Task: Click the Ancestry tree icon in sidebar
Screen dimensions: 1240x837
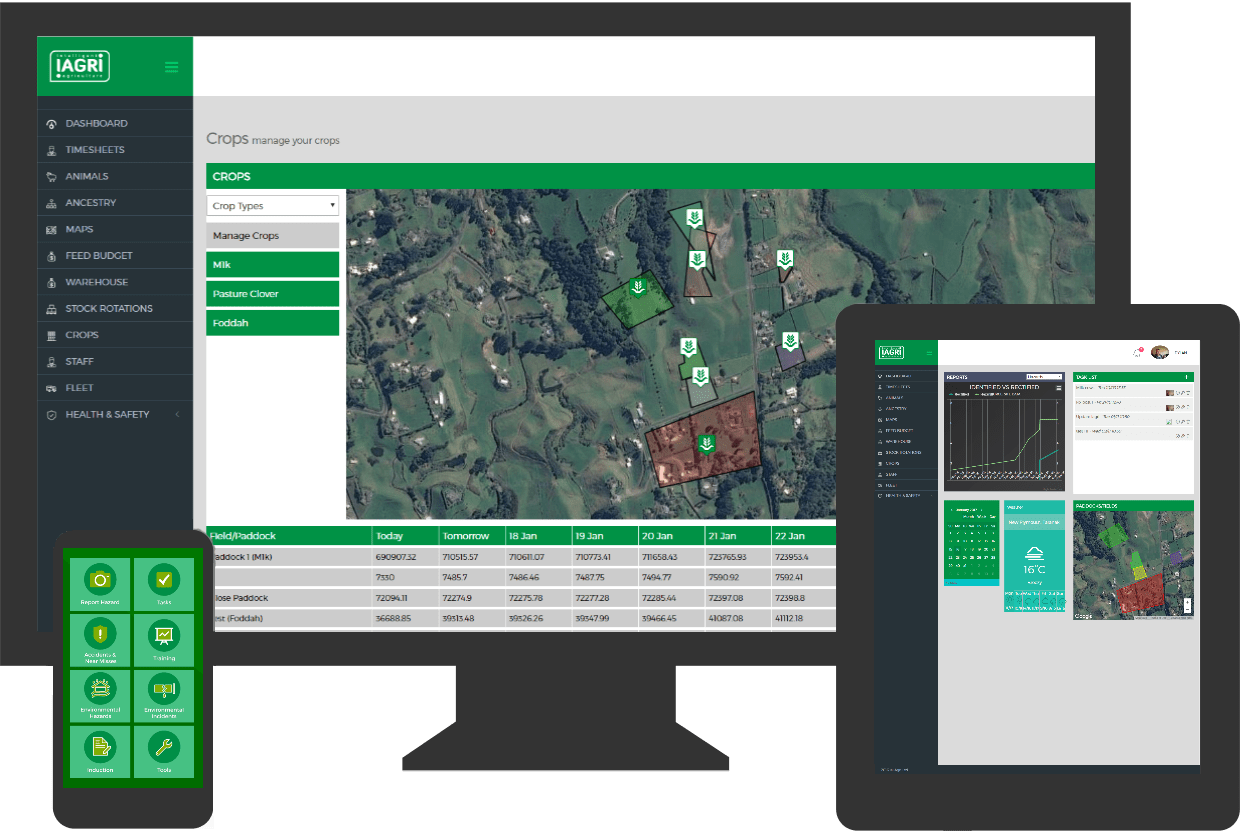Action: [x=51, y=203]
